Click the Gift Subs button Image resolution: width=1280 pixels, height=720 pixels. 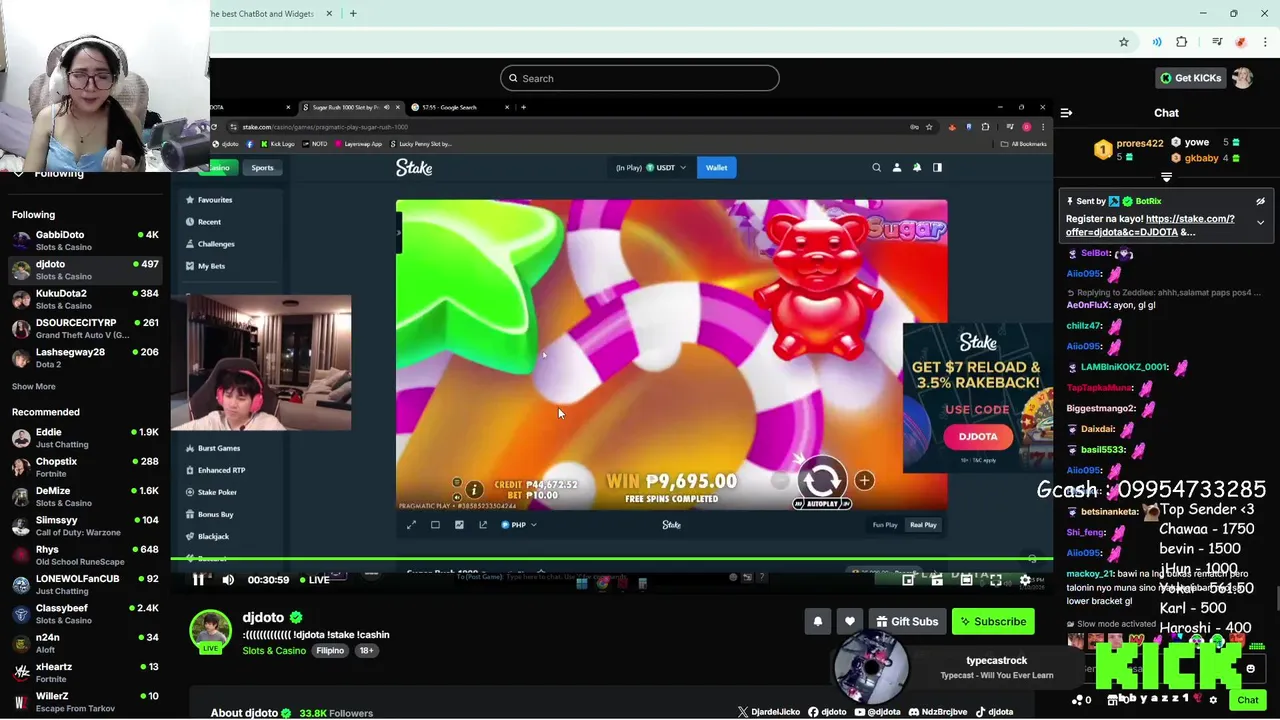tap(907, 622)
